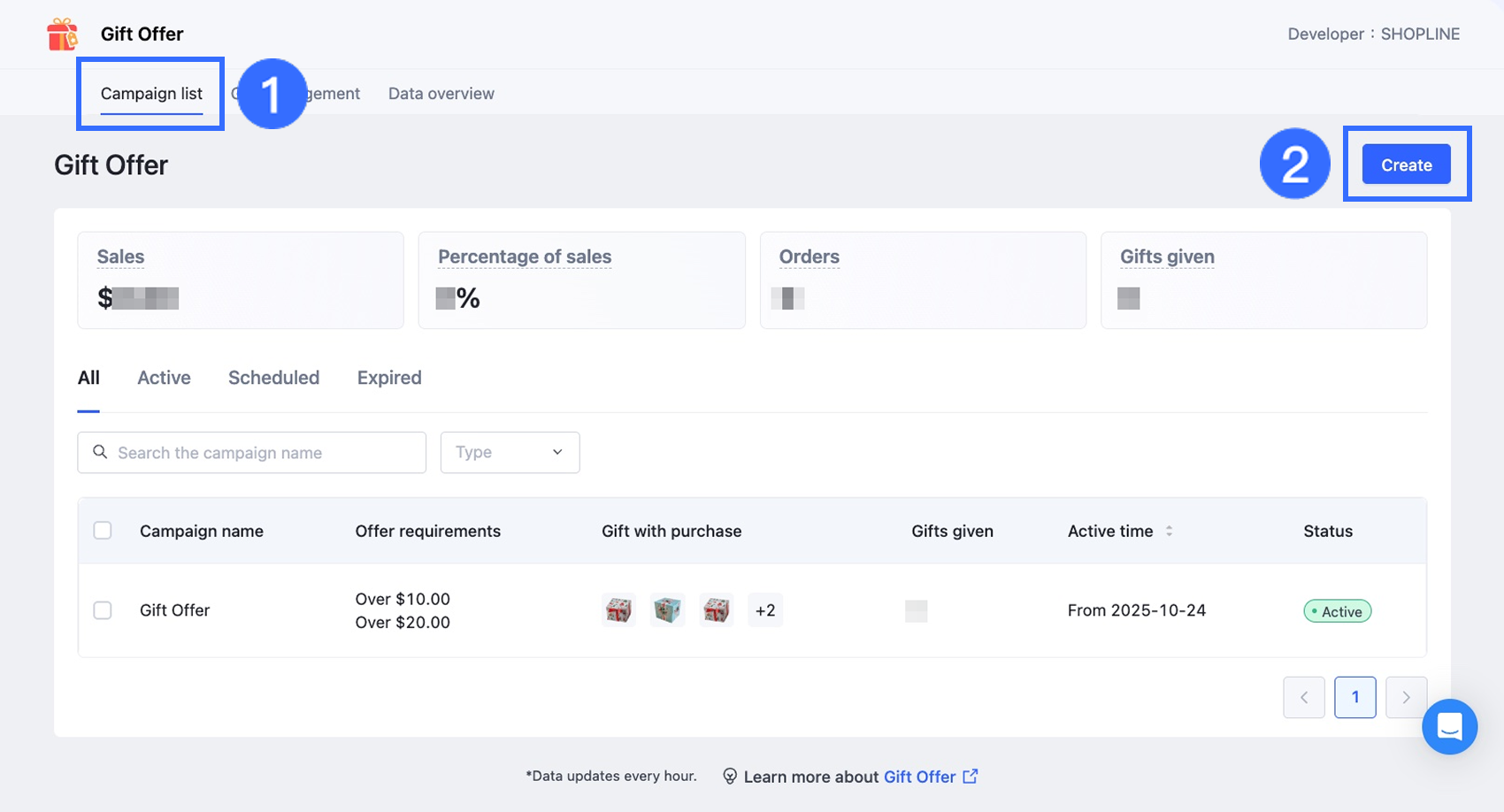The height and width of the screenshot is (812, 1504).
Task: Expand the Type filter dropdown
Action: click(510, 452)
